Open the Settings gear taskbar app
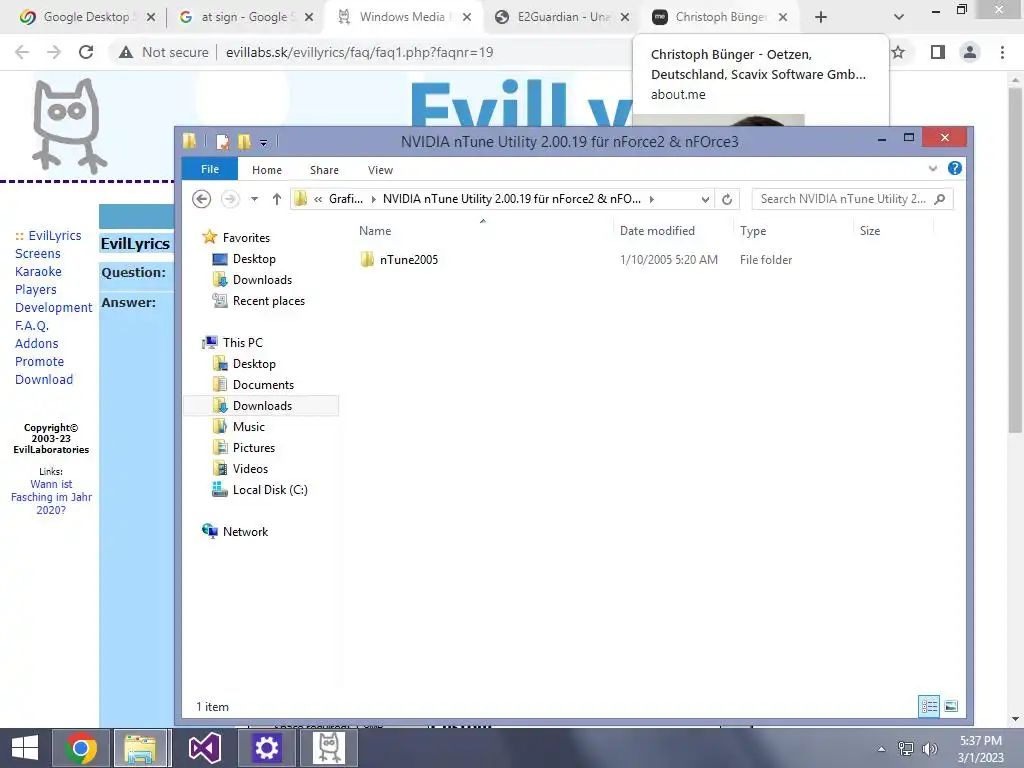This screenshot has height=768, width=1024. click(266, 748)
